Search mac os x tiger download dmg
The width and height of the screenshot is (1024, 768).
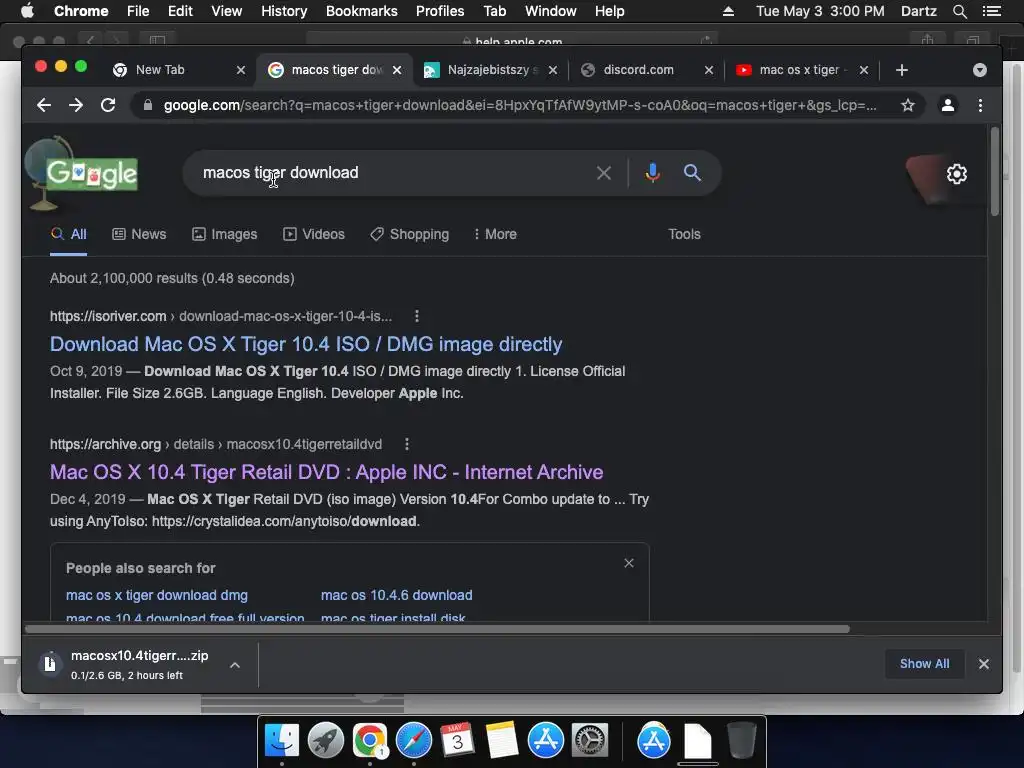(157, 596)
